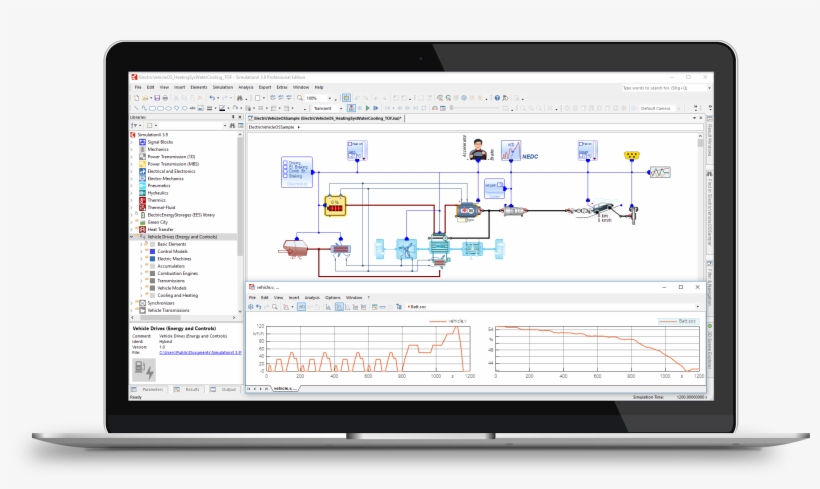Select the NEDC drive cycle block
The height and width of the screenshot is (489, 820).
click(511, 151)
